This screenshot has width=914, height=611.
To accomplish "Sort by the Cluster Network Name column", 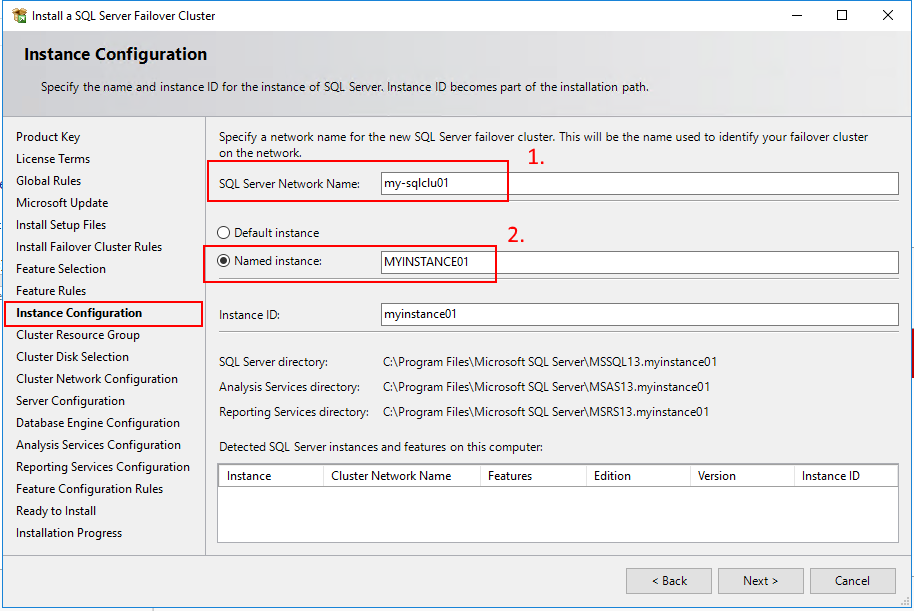I will point(402,476).
